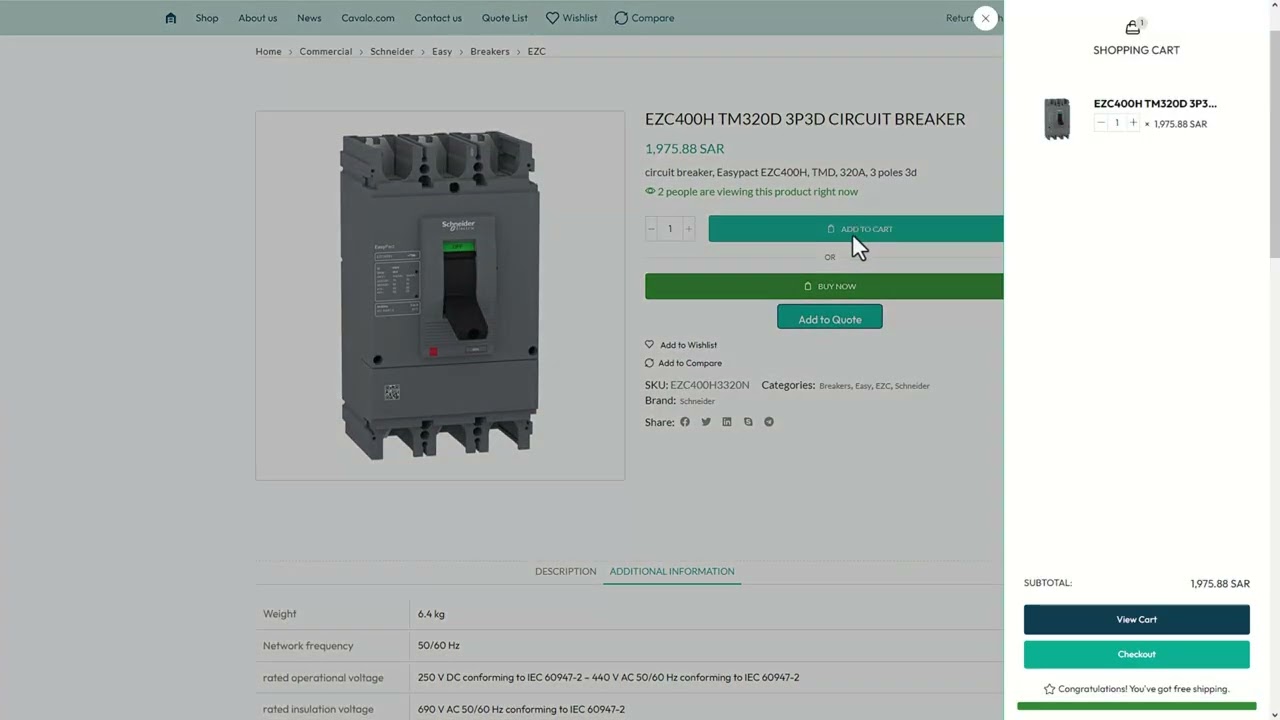The image size is (1280, 720).
Task: Open the Quote List page
Action: point(505,18)
